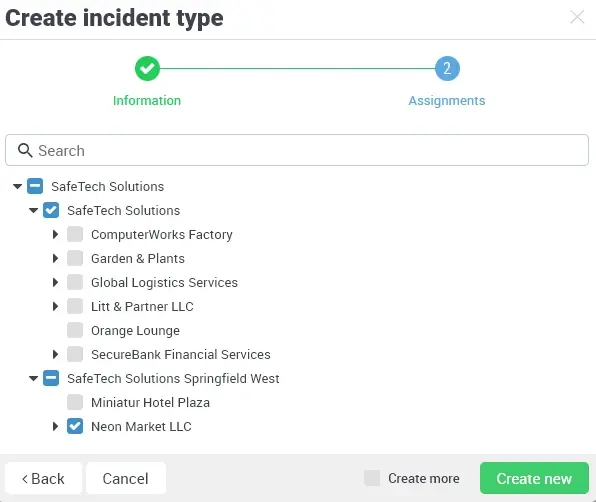Close the Create incident type dialog
Screen dimensions: 596x502
(577, 17)
